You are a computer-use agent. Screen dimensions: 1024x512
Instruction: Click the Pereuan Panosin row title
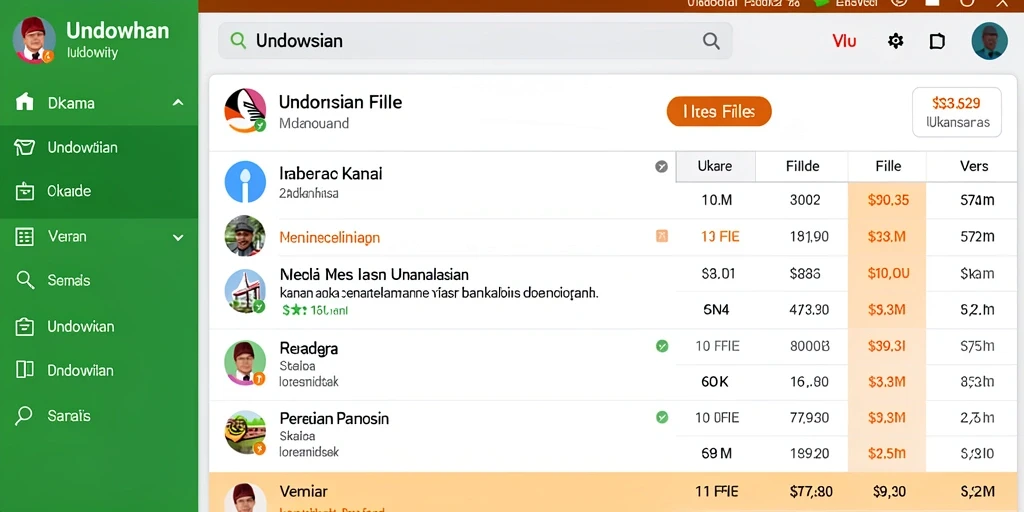[334, 418]
